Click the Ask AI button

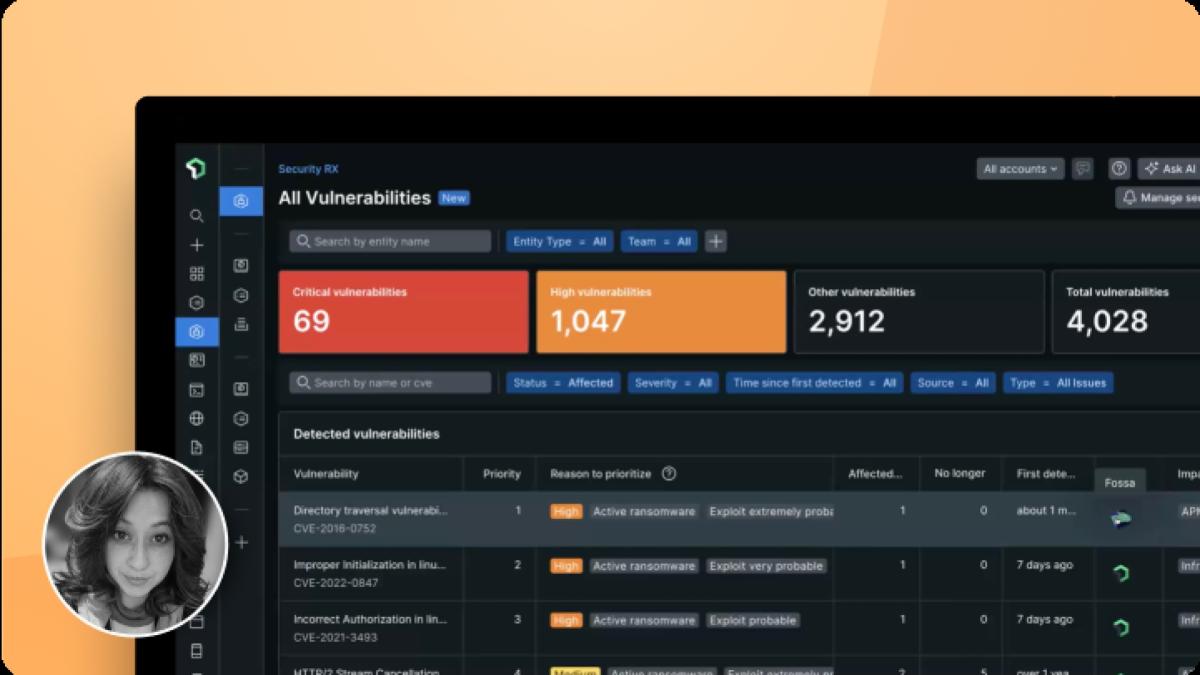(x=1168, y=169)
